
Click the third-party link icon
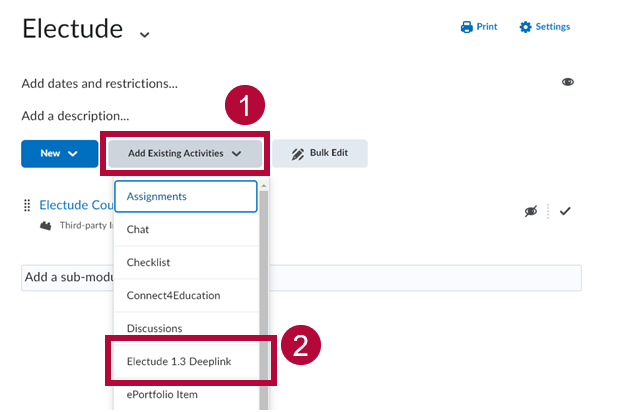click(45, 226)
